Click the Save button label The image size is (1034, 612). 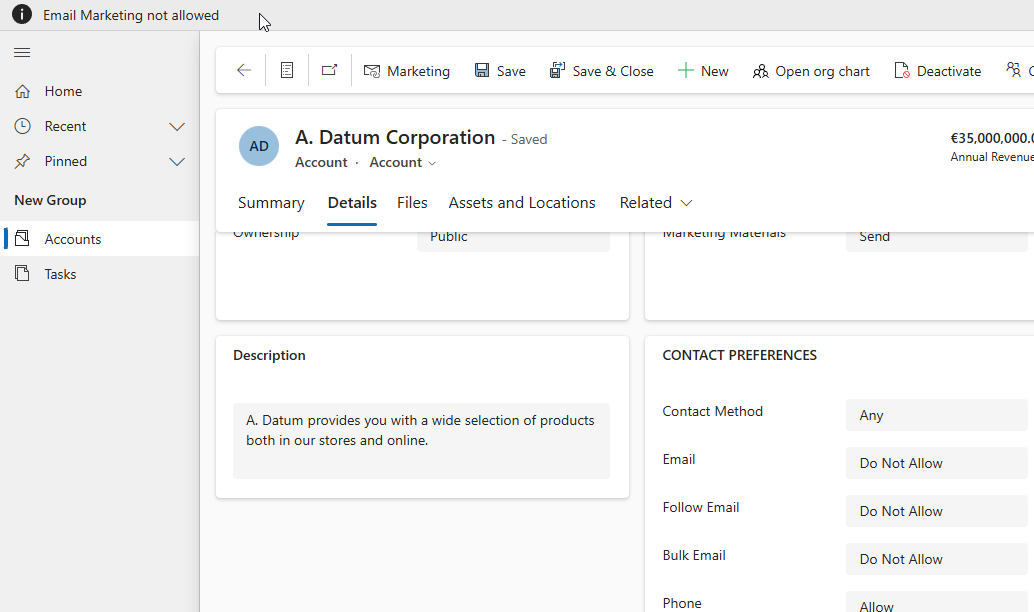click(511, 71)
